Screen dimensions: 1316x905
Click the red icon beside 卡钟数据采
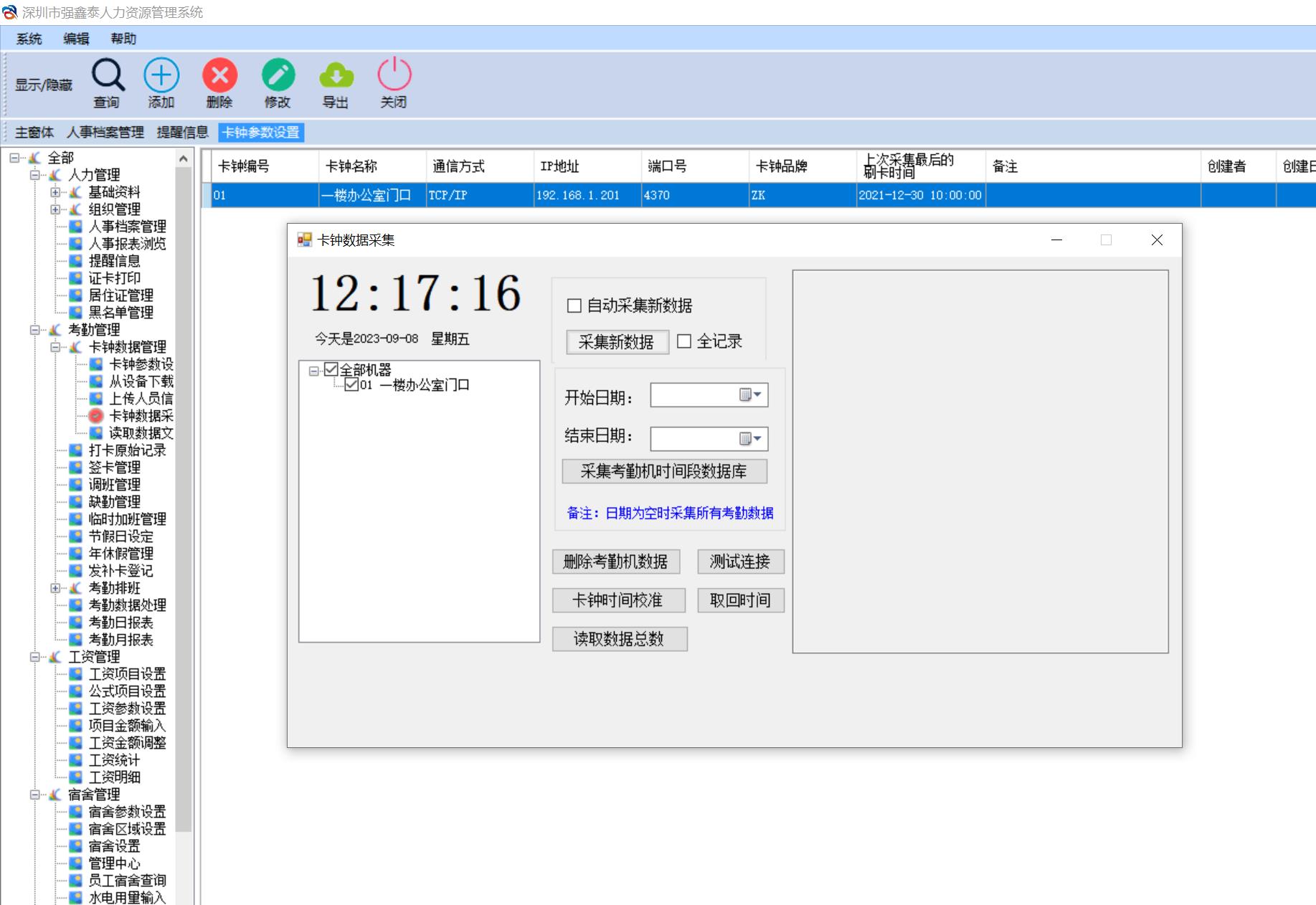[x=96, y=416]
